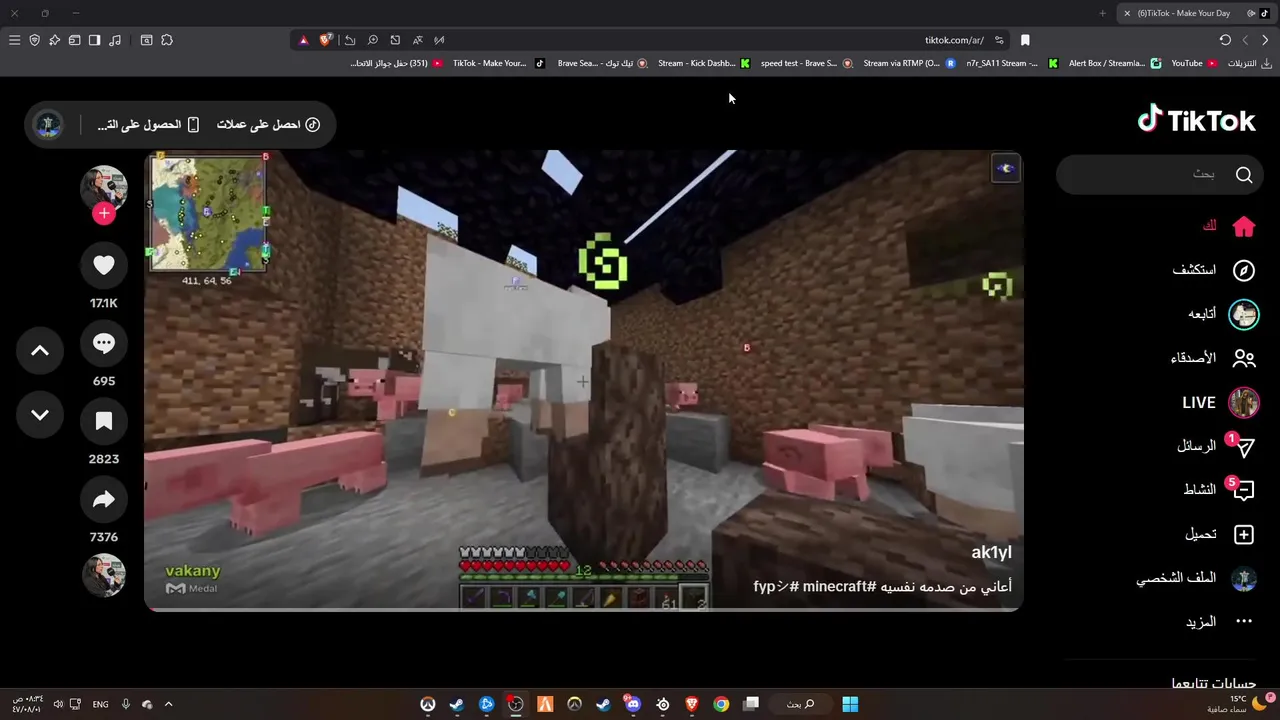Open Profile (الملف الشخصي) in the sidebar
Image resolution: width=1280 pixels, height=720 pixels.
1196,578
